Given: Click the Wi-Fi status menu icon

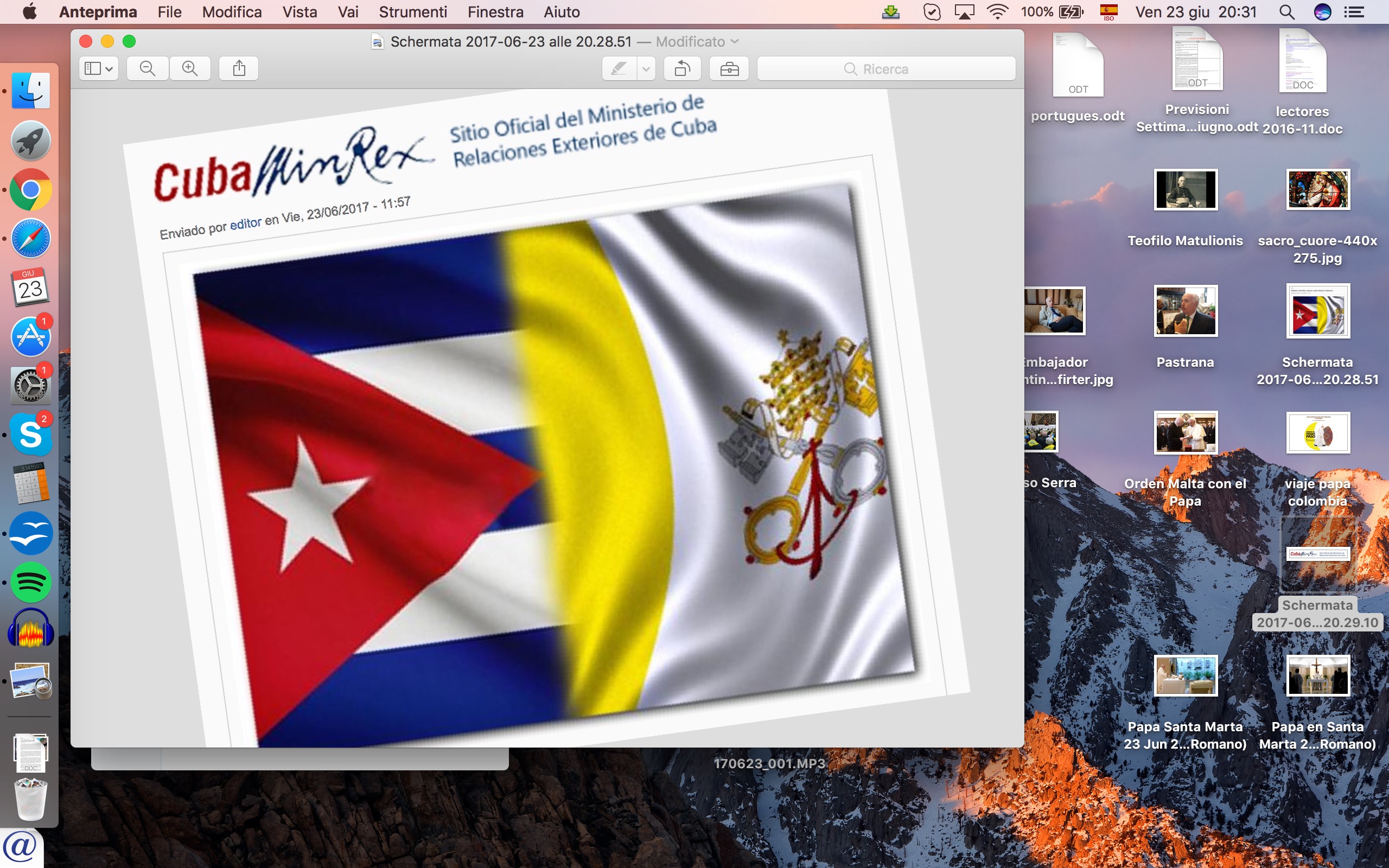Looking at the screenshot, I should (998, 12).
